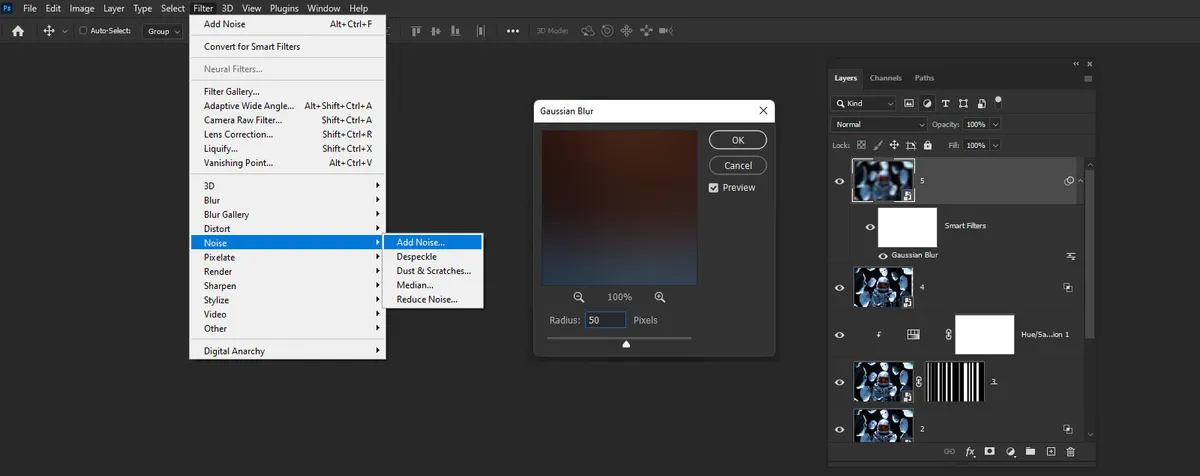Create a new group folder icon
The image size is (1200, 476).
coord(1030,452)
